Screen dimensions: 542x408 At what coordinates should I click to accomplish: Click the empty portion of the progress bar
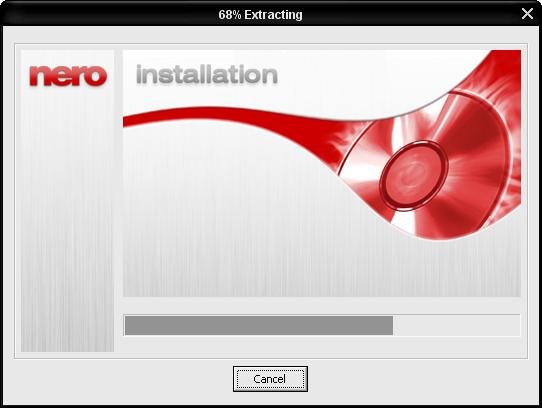click(456, 325)
